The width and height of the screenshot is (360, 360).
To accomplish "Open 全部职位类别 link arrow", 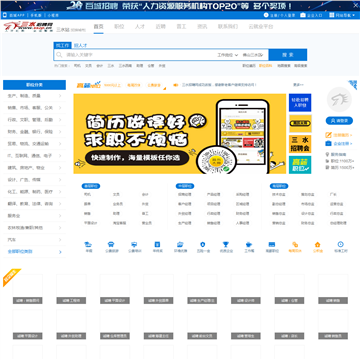I will point(60,252).
